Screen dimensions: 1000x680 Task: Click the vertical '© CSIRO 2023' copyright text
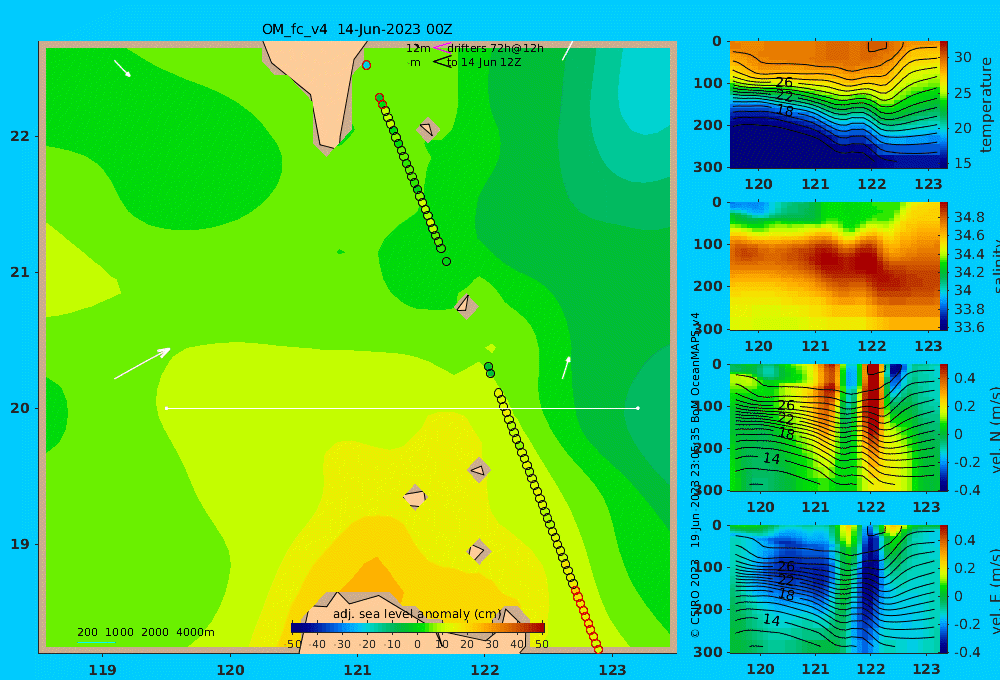[x=695, y=598]
